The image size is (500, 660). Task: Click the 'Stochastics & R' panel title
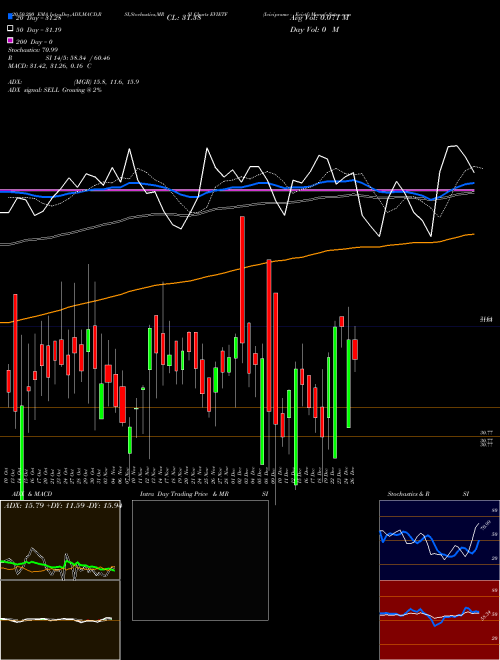pos(409,494)
